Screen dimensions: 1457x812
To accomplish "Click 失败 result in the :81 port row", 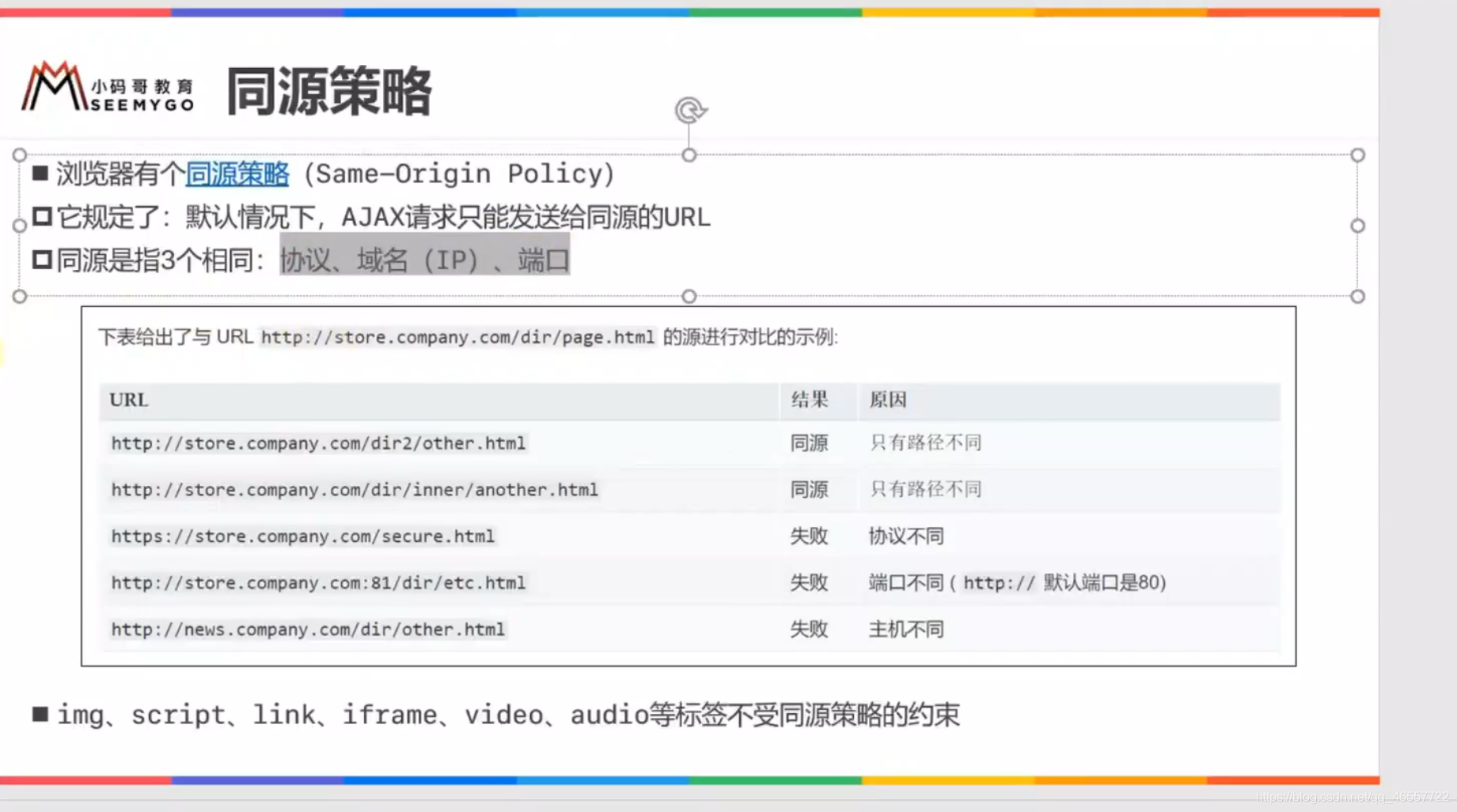I will (809, 583).
